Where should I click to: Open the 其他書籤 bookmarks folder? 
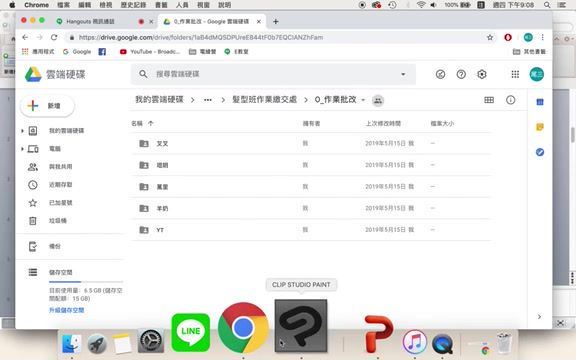click(529, 52)
